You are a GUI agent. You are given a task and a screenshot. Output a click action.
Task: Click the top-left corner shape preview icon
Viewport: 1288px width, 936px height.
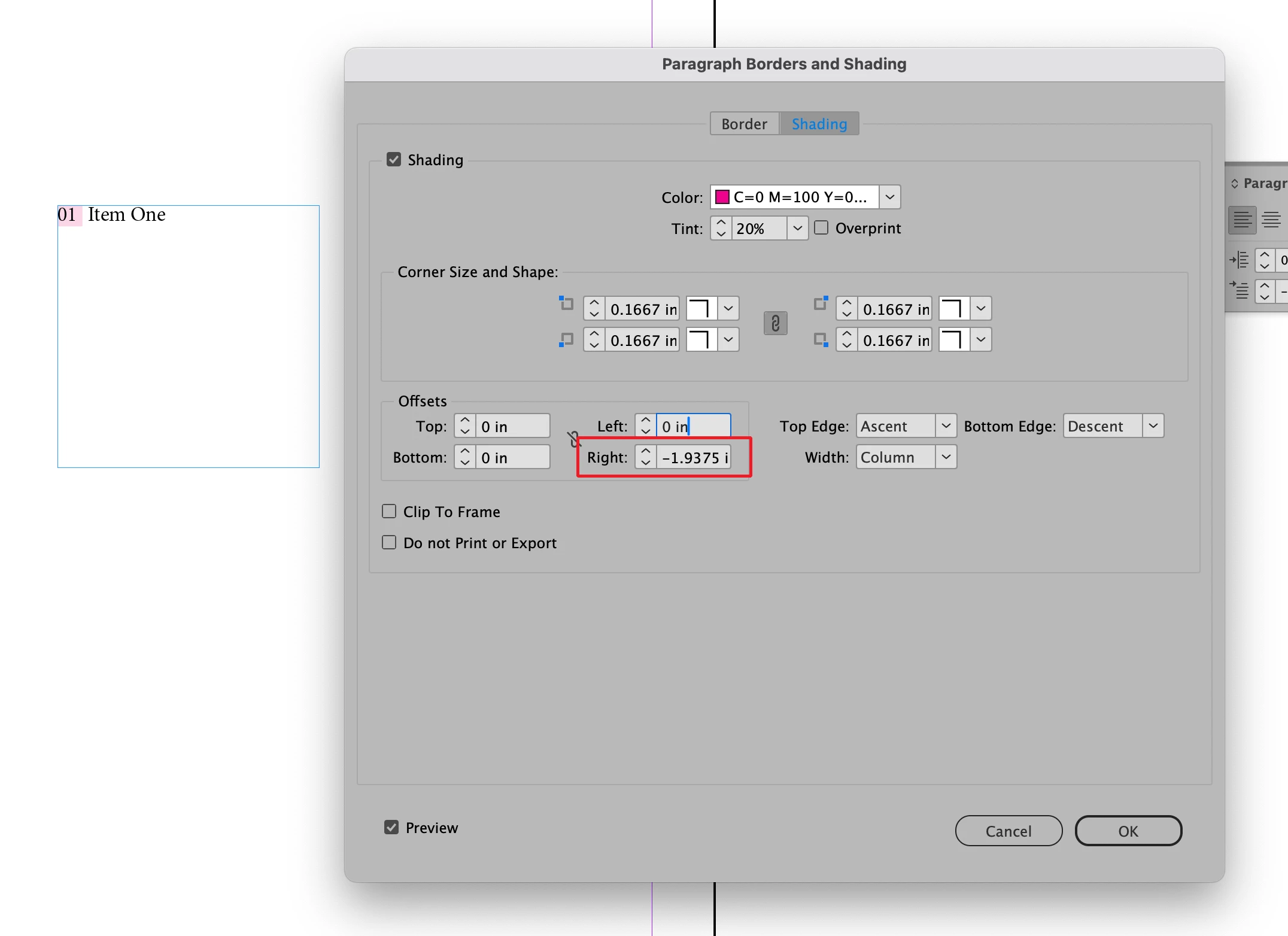(x=701, y=309)
